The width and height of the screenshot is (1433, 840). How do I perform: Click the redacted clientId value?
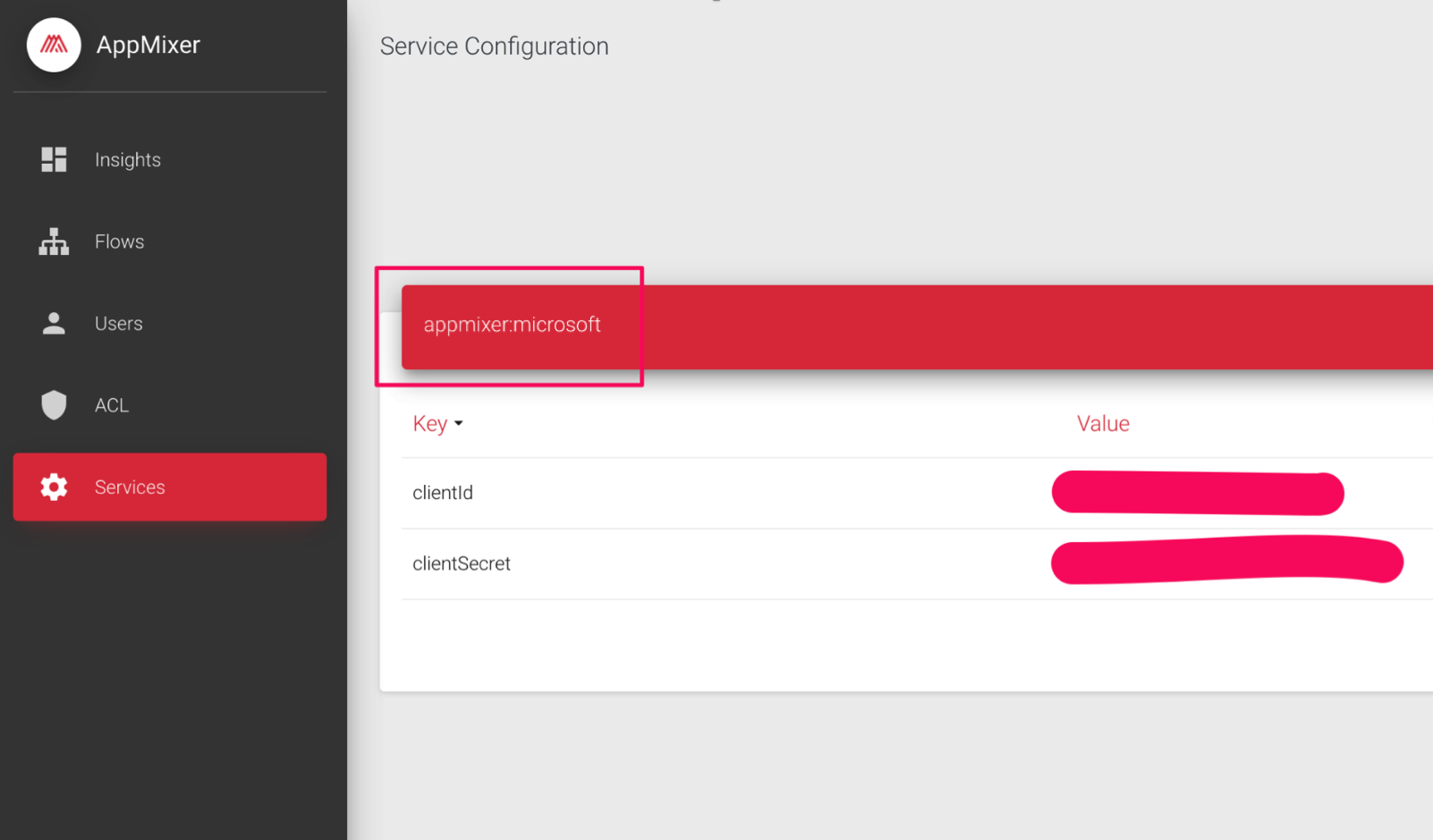coord(1197,493)
